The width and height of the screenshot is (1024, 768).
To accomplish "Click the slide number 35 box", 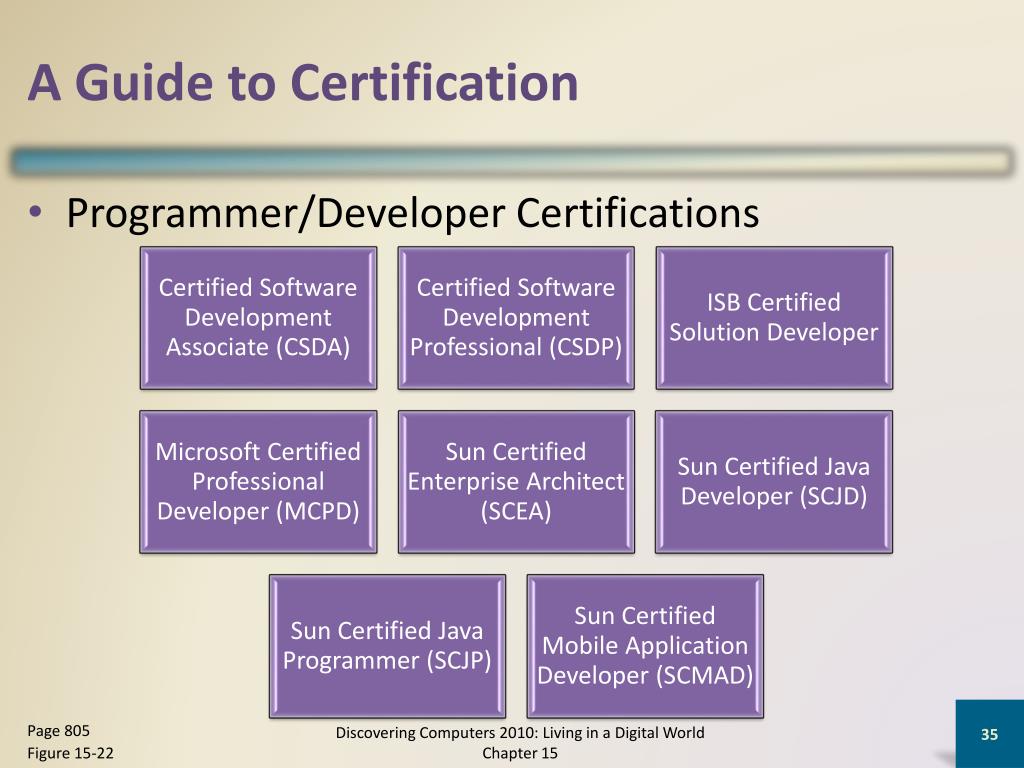I will pyautogui.click(x=989, y=734).
